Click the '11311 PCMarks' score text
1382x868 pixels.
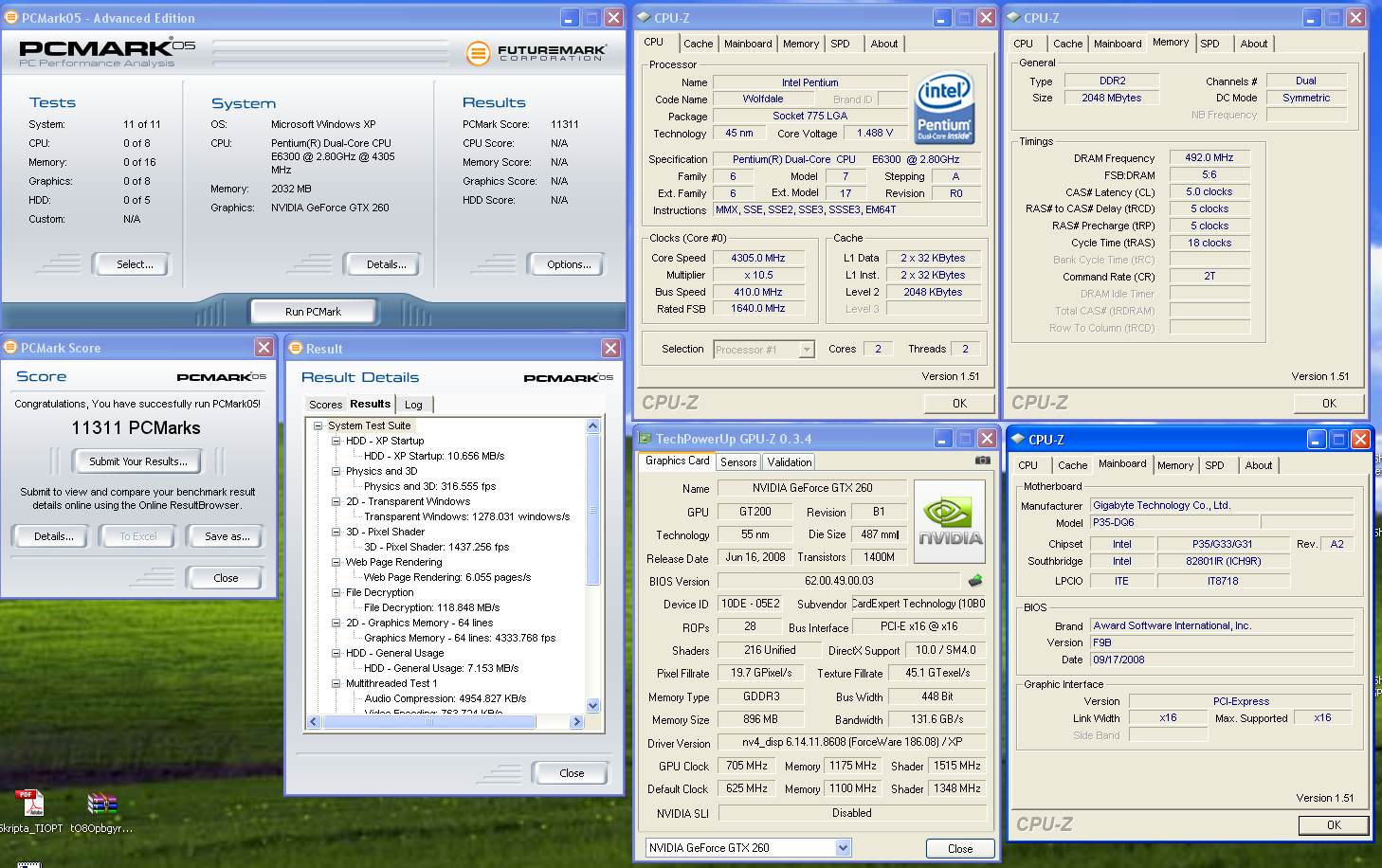136,428
